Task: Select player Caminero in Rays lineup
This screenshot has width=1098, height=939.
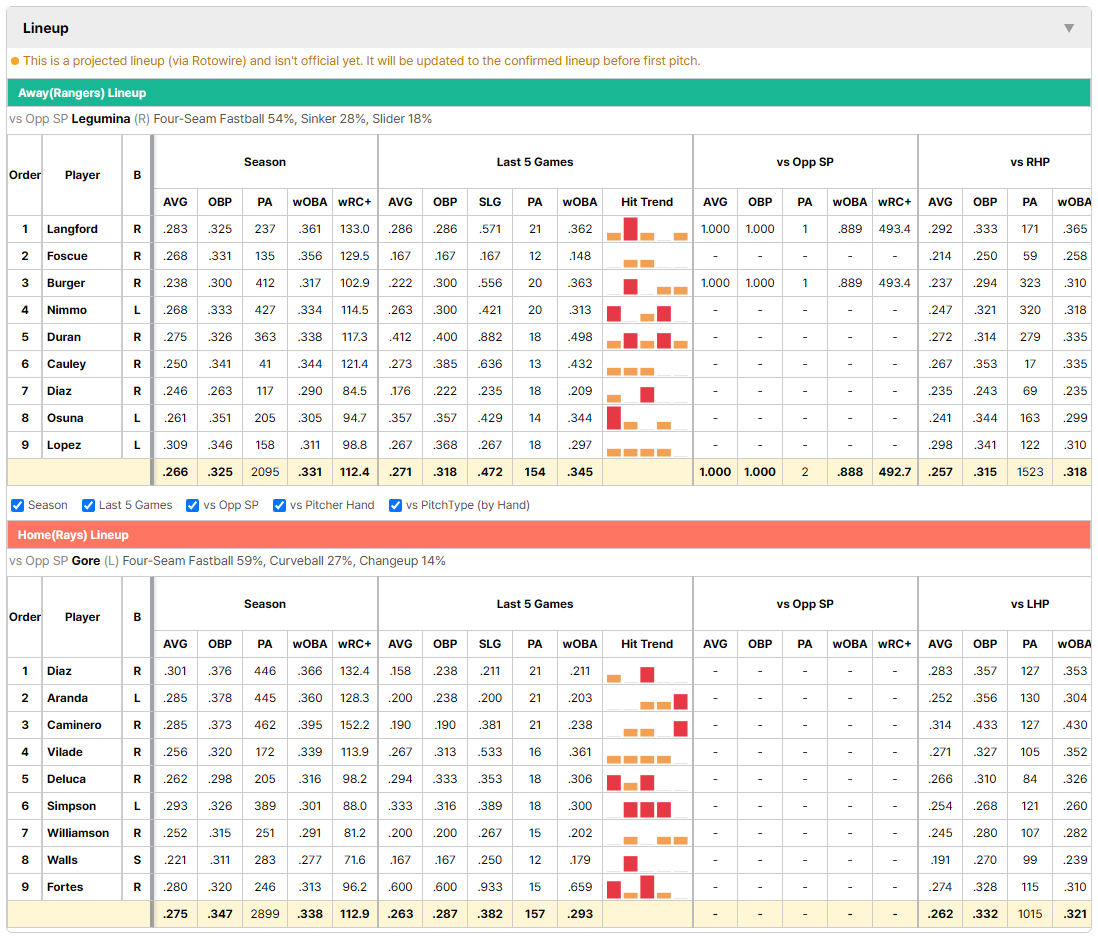Action: click(x=74, y=725)
